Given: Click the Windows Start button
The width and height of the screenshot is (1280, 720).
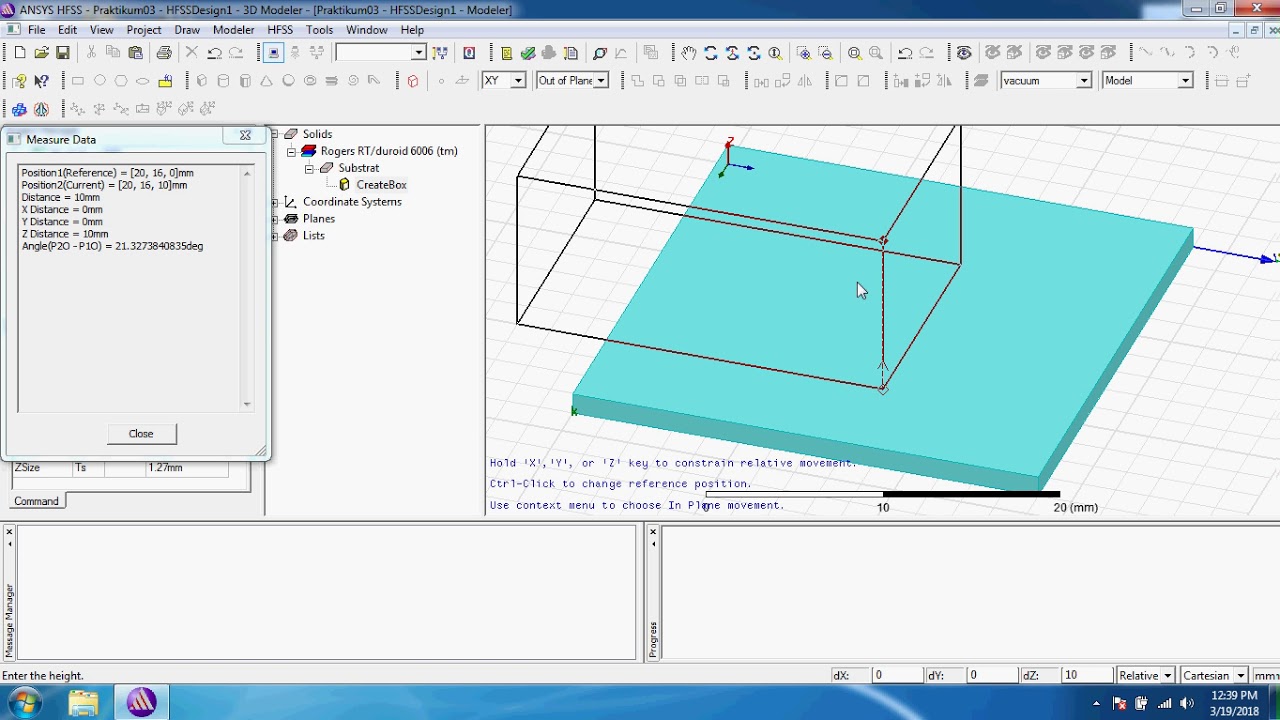Looking at the screenshot, I should 24,702.
